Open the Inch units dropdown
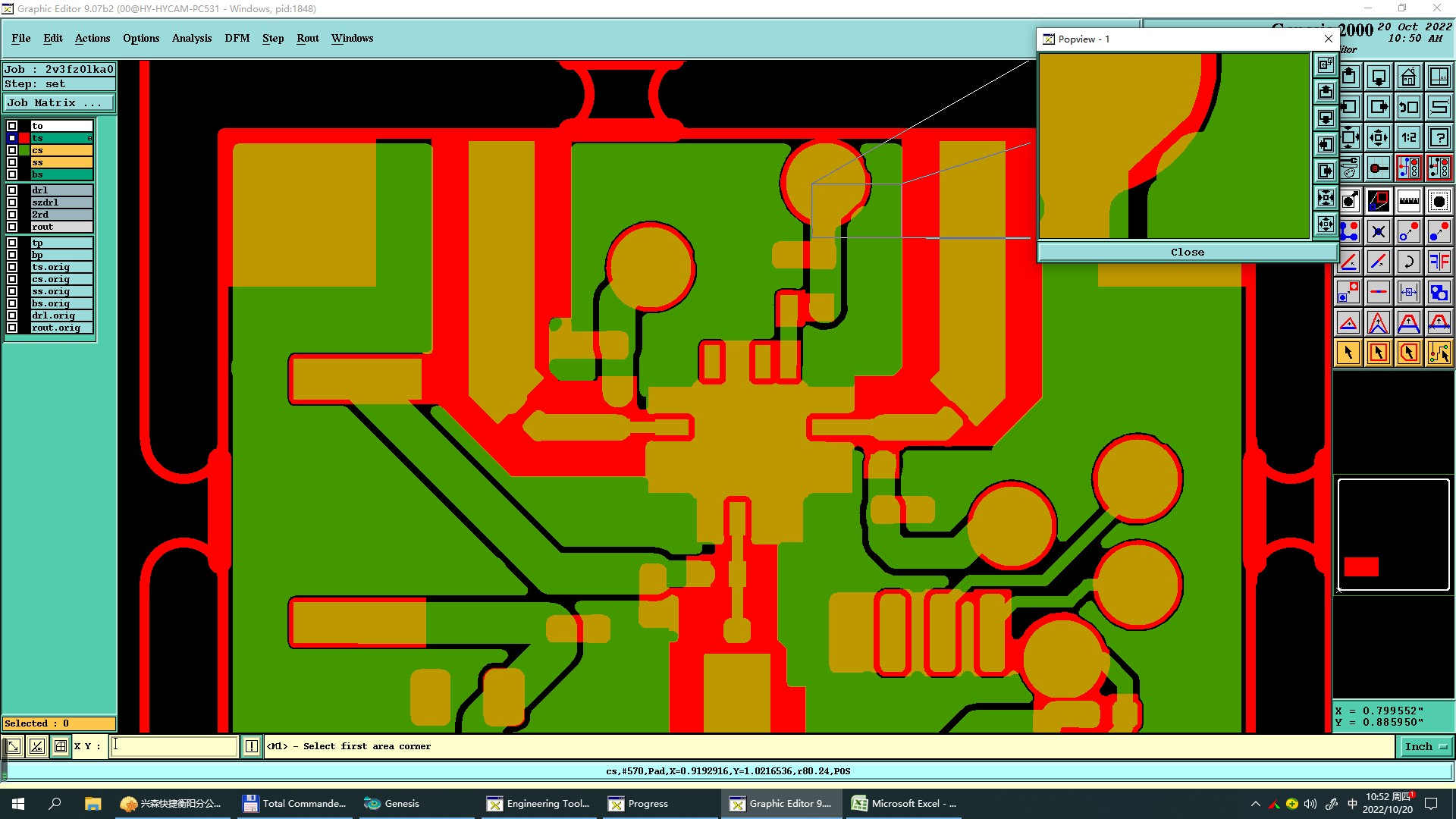 point(1425,746)
